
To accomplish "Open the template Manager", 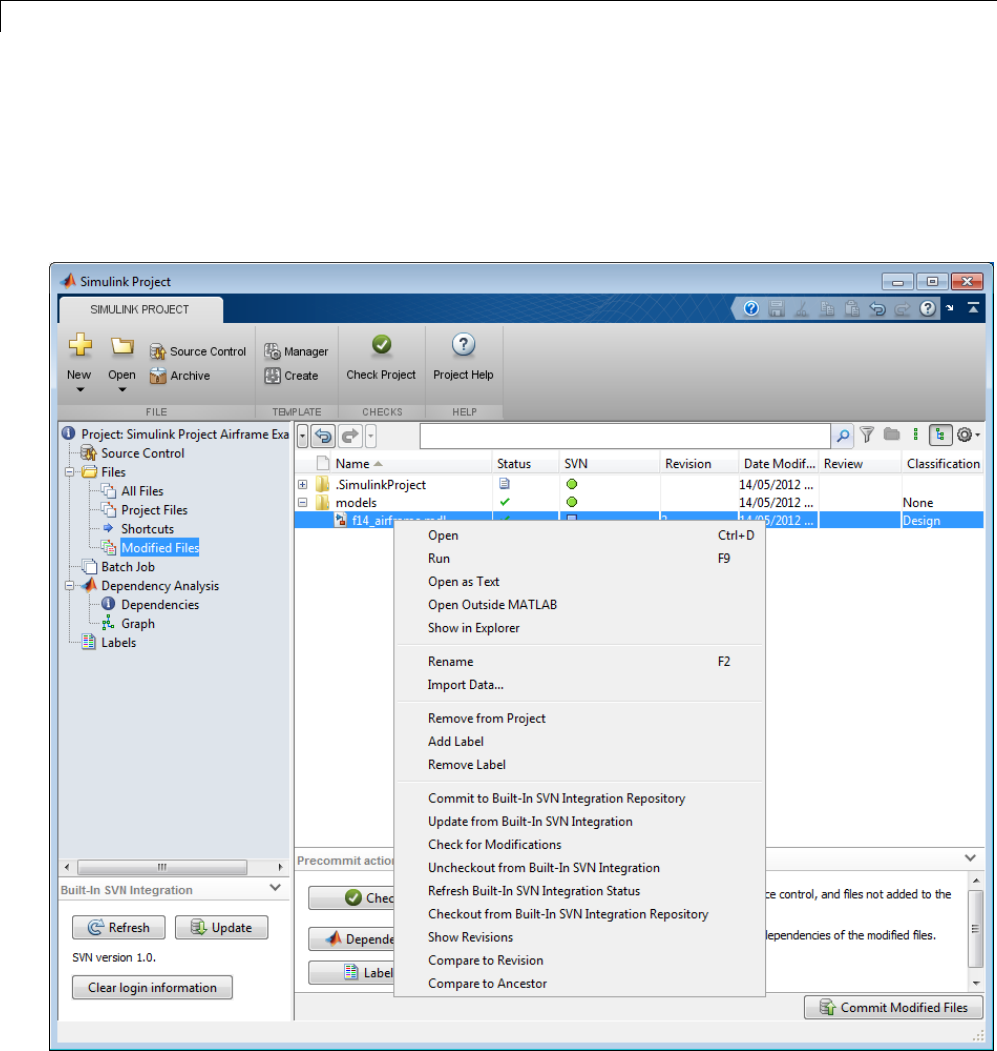I will (x=296, y=351).
